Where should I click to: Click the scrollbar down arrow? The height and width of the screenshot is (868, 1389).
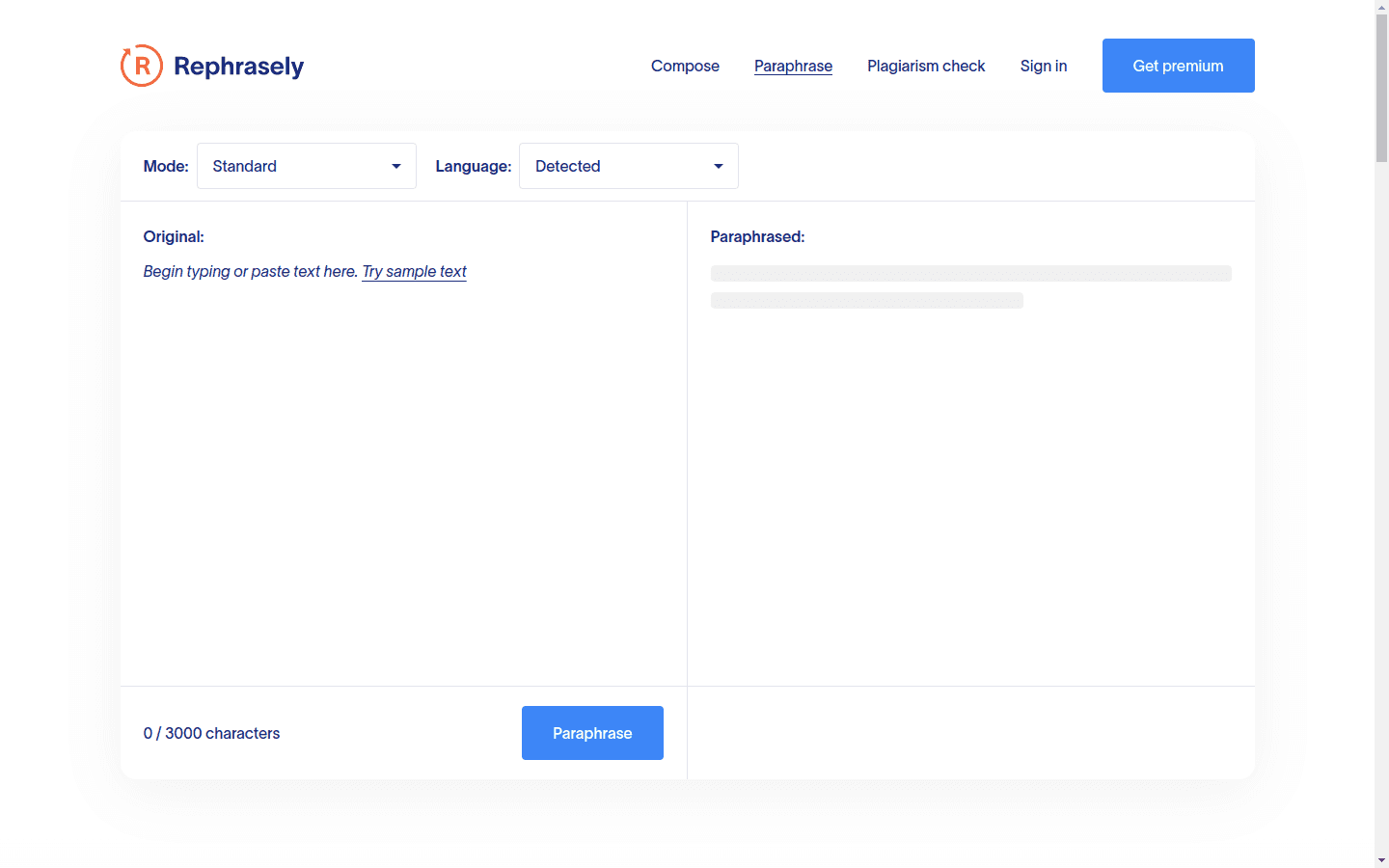point(1381,860)
